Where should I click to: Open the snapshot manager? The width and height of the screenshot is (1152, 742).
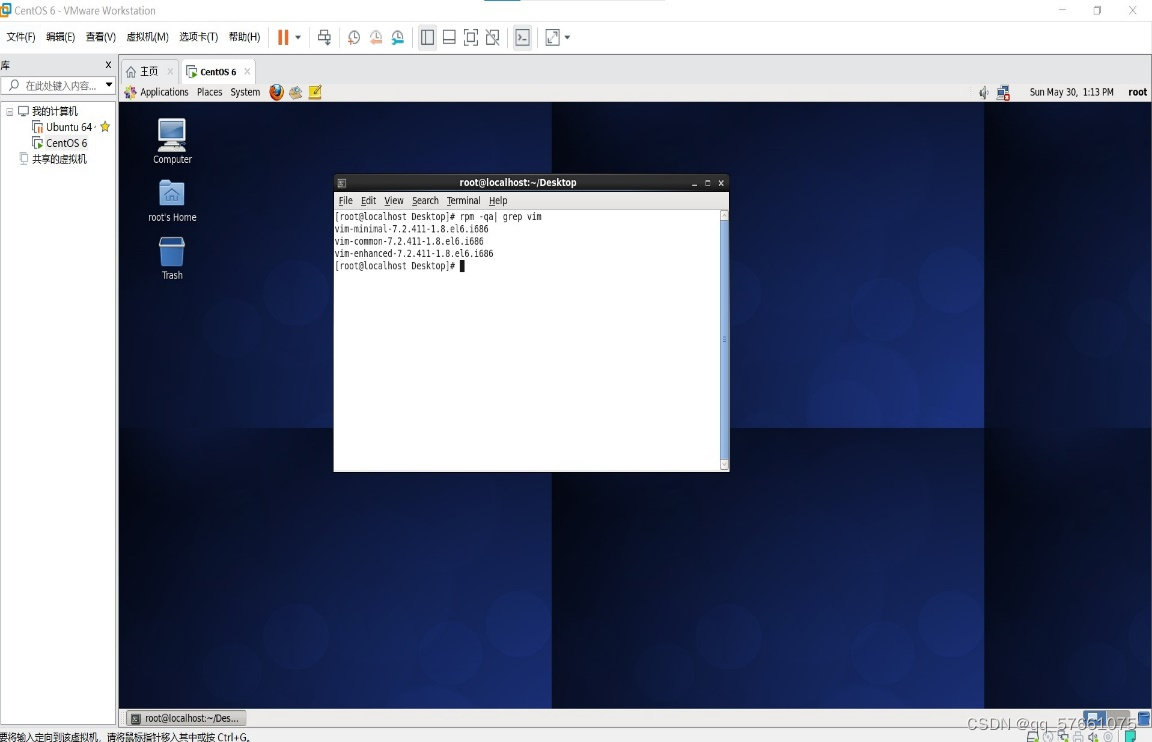[x=397, y=37]
